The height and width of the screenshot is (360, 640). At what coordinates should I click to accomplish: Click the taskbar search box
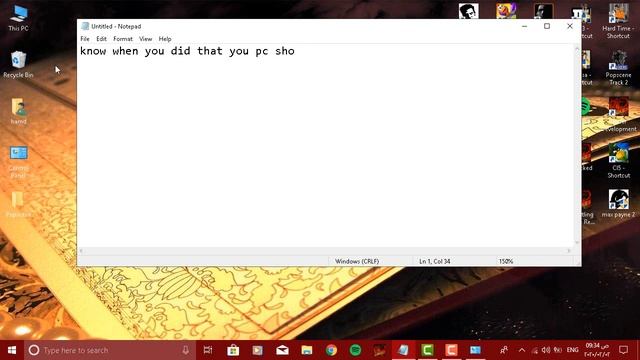[110, 350]
